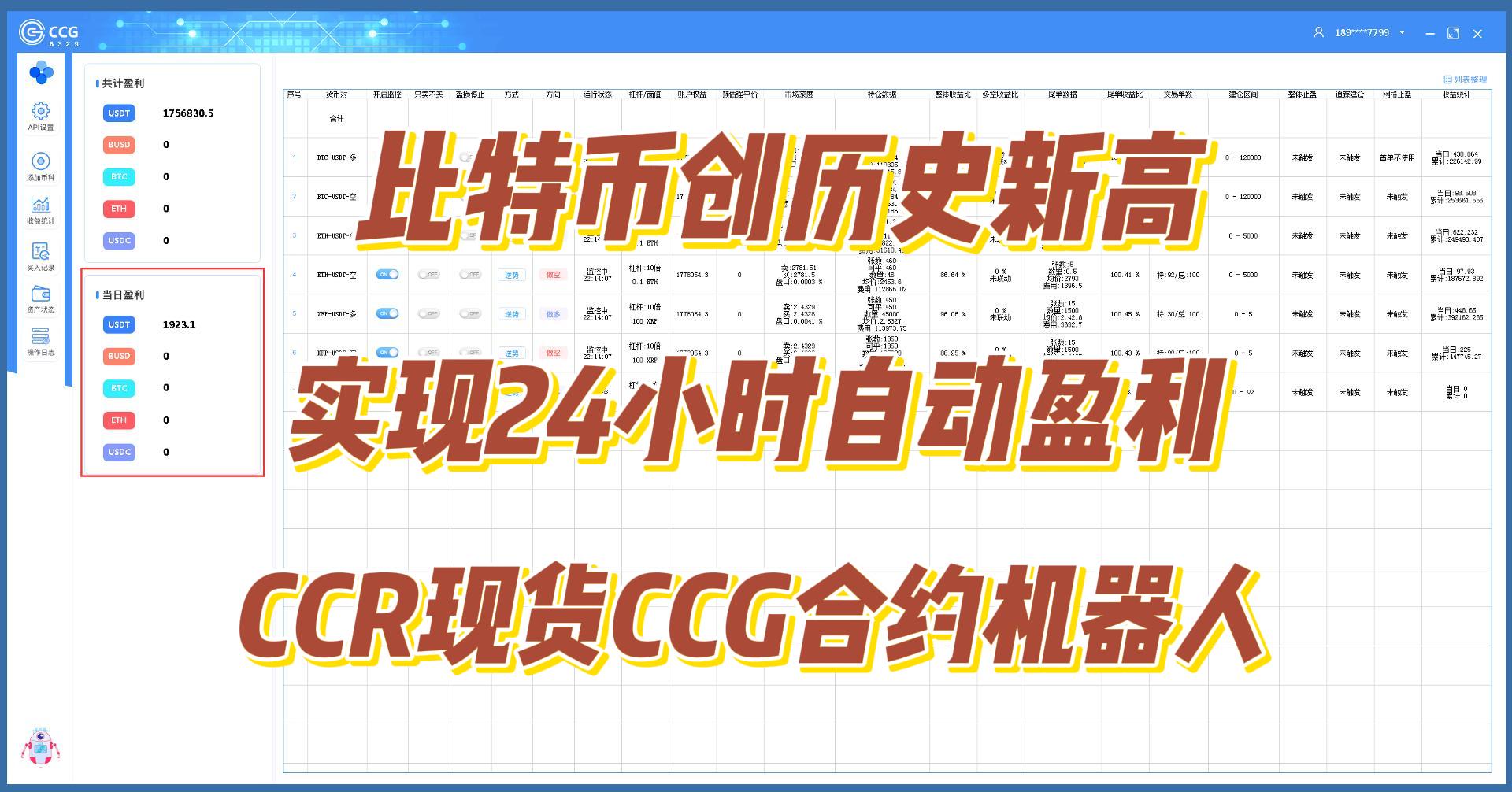Click 做多 button in XRP-USDT-多 row
The width and height of the screenshot is (1512, 792).
(x=553, y=314)
